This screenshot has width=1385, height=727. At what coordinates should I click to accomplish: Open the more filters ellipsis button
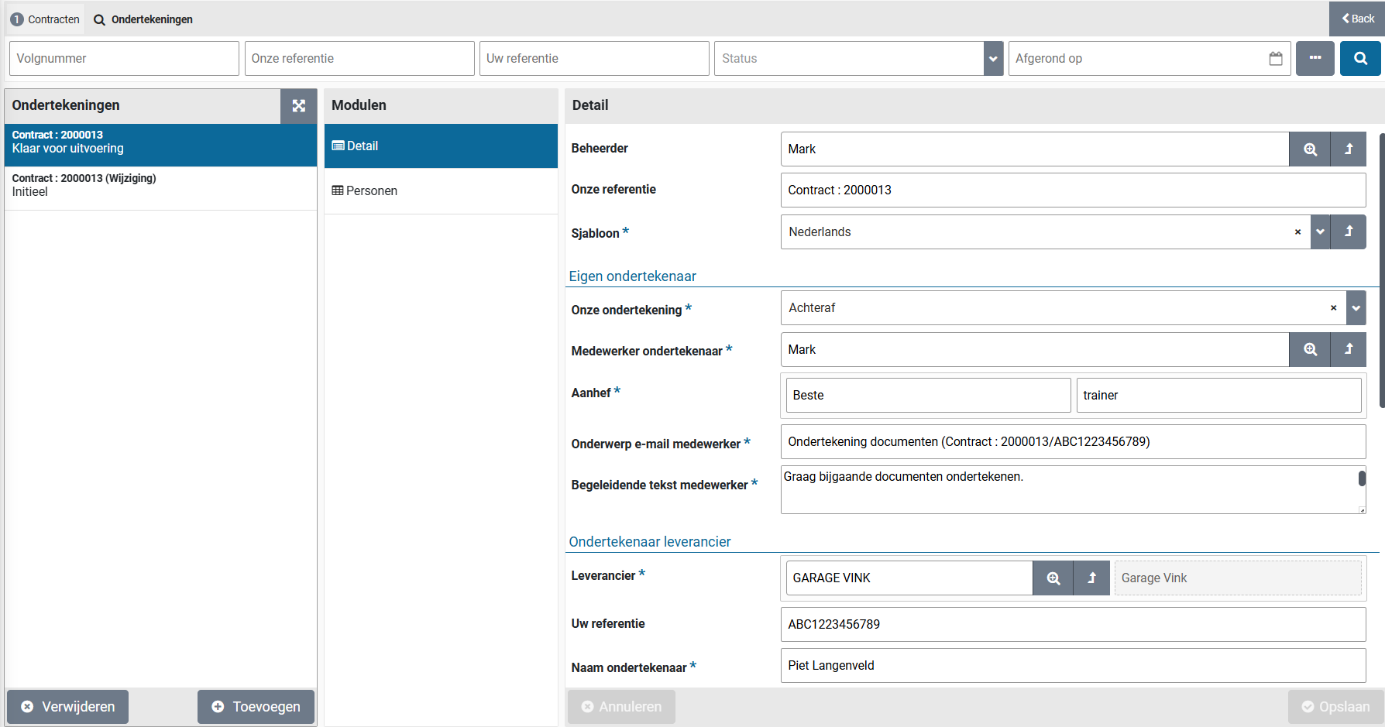click(x=1315, y=59)
